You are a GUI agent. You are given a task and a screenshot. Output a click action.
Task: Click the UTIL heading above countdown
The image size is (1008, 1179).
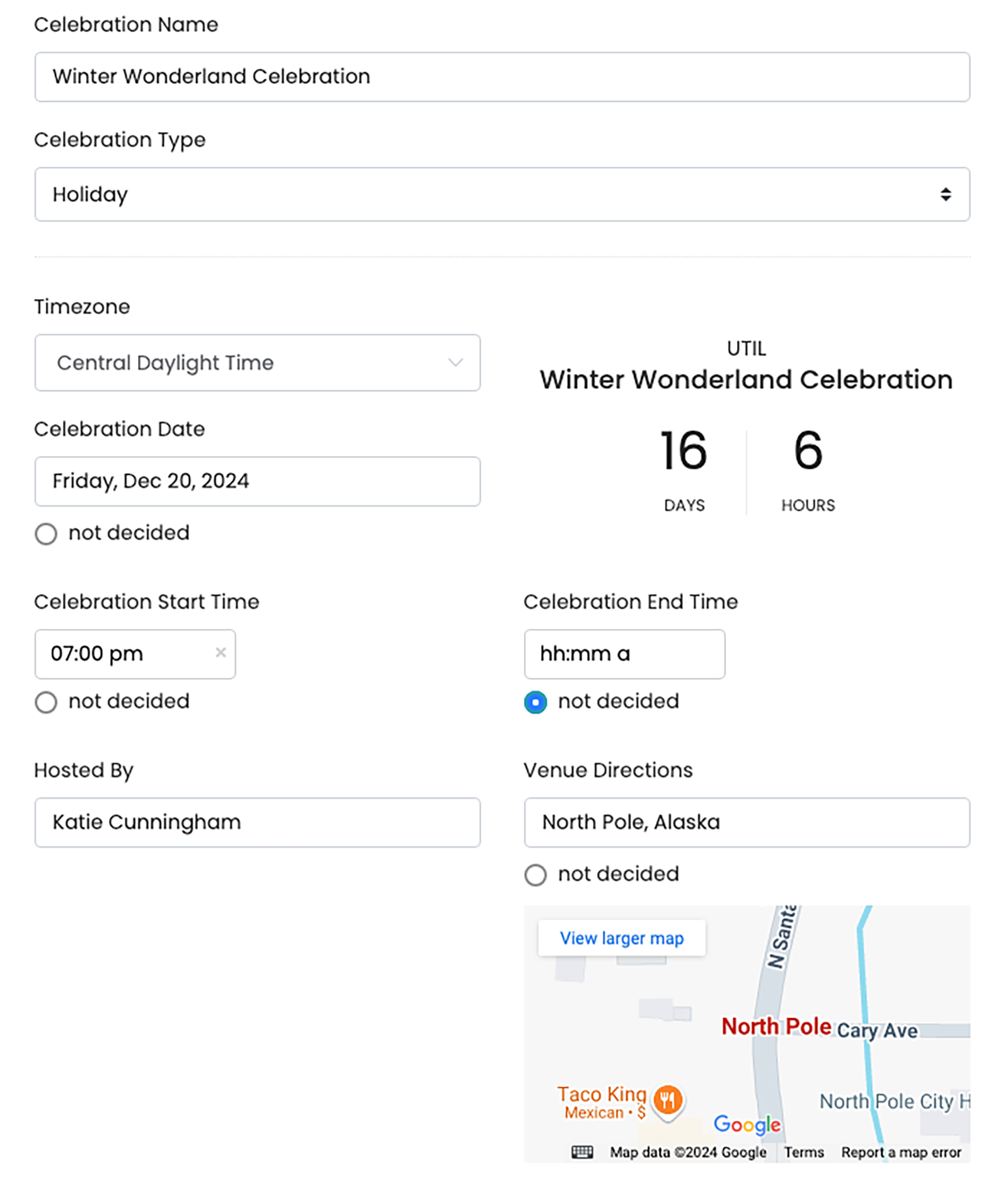[x=747, y=348]
